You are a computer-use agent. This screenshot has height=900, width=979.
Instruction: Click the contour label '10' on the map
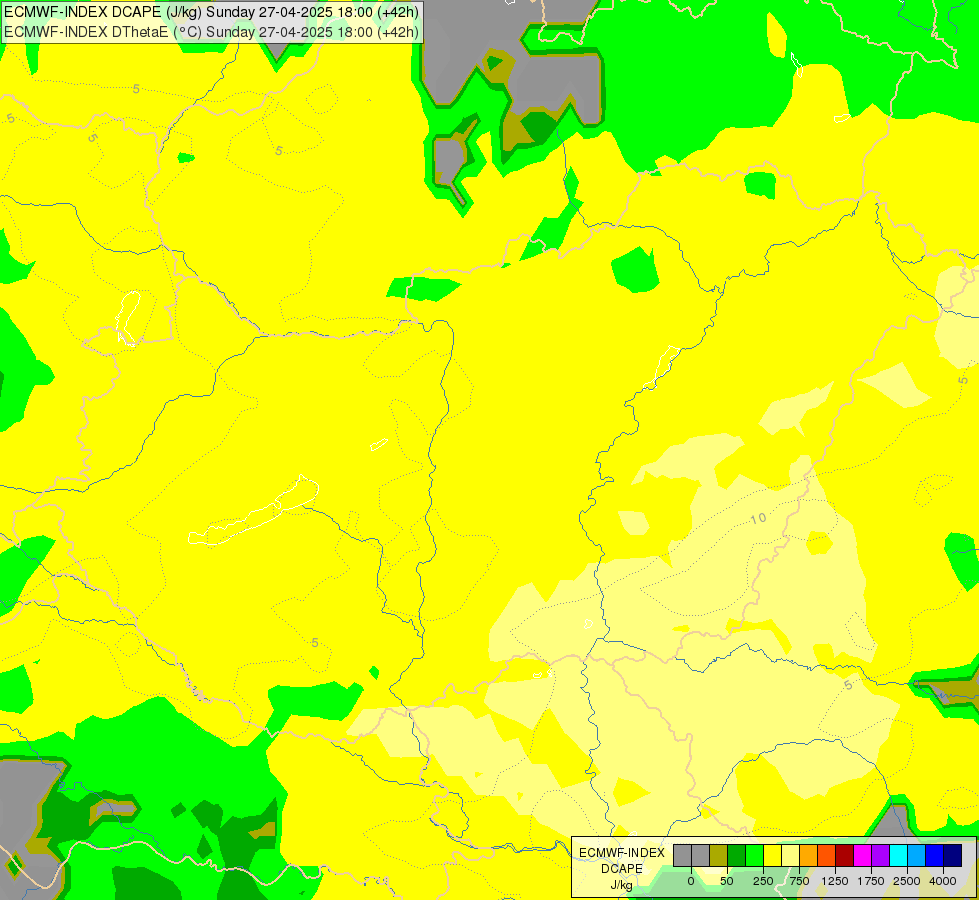(758, 518)
